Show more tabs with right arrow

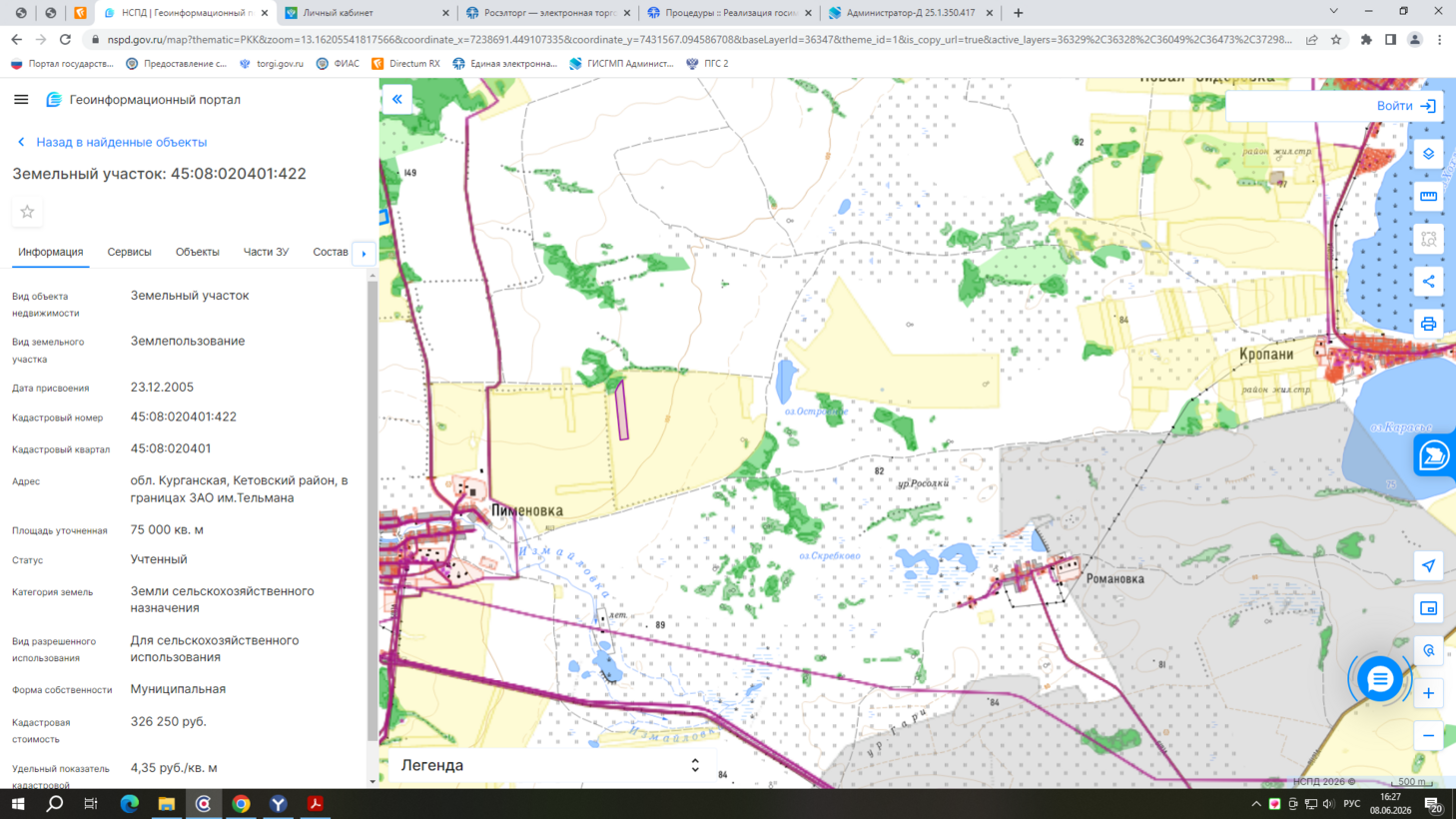[x=364, y=254]
